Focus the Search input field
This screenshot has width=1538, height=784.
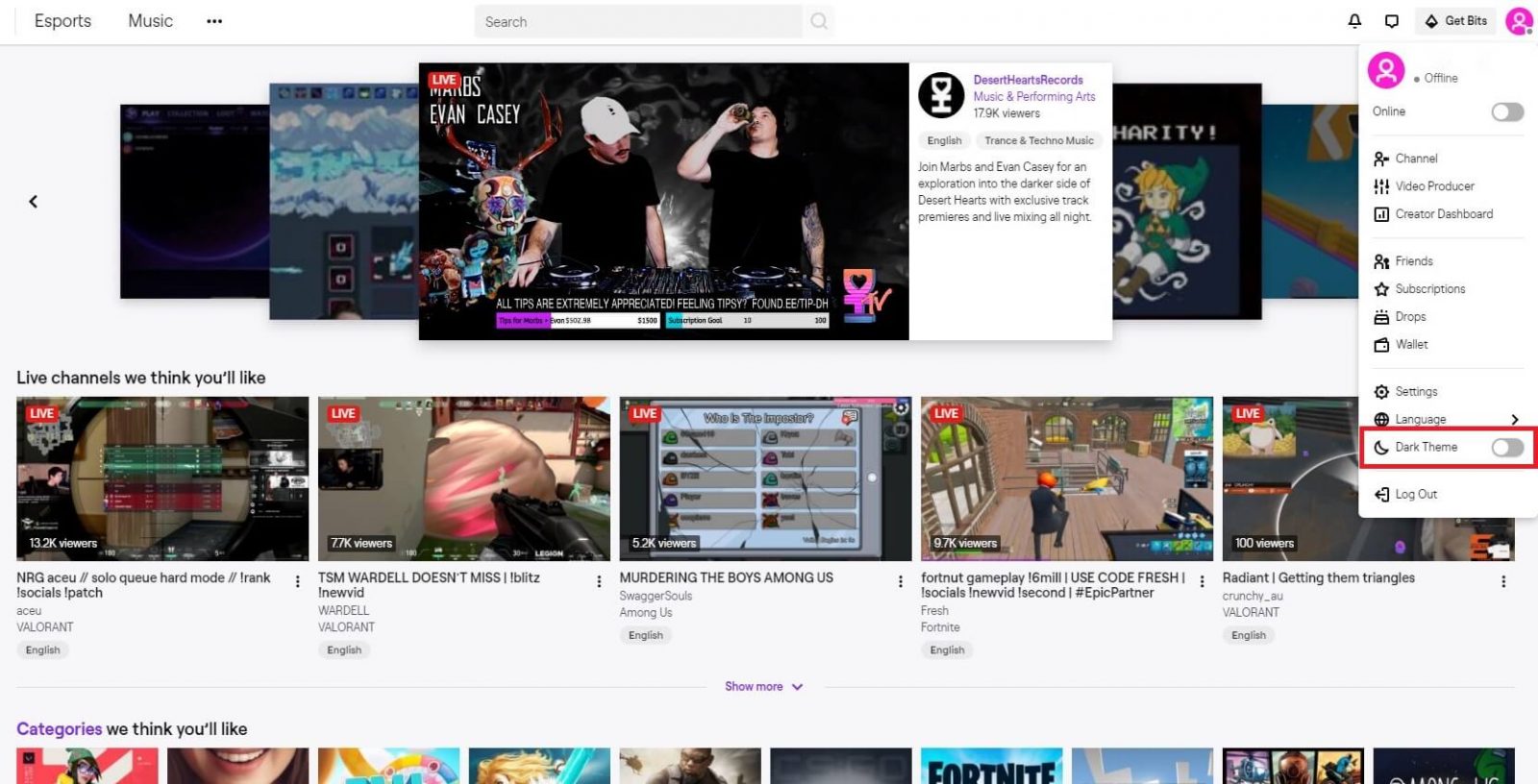(638, 21)
